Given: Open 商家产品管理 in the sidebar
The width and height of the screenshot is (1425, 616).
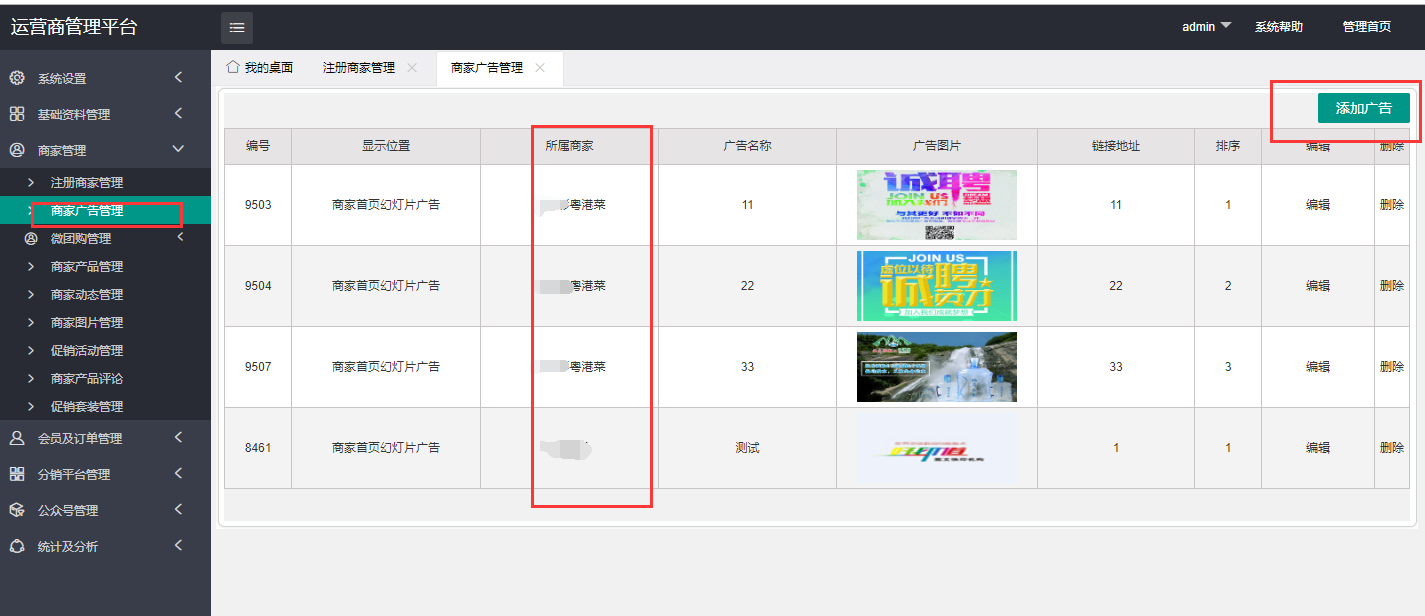Looking at the screenshot, I should point(87,267).
